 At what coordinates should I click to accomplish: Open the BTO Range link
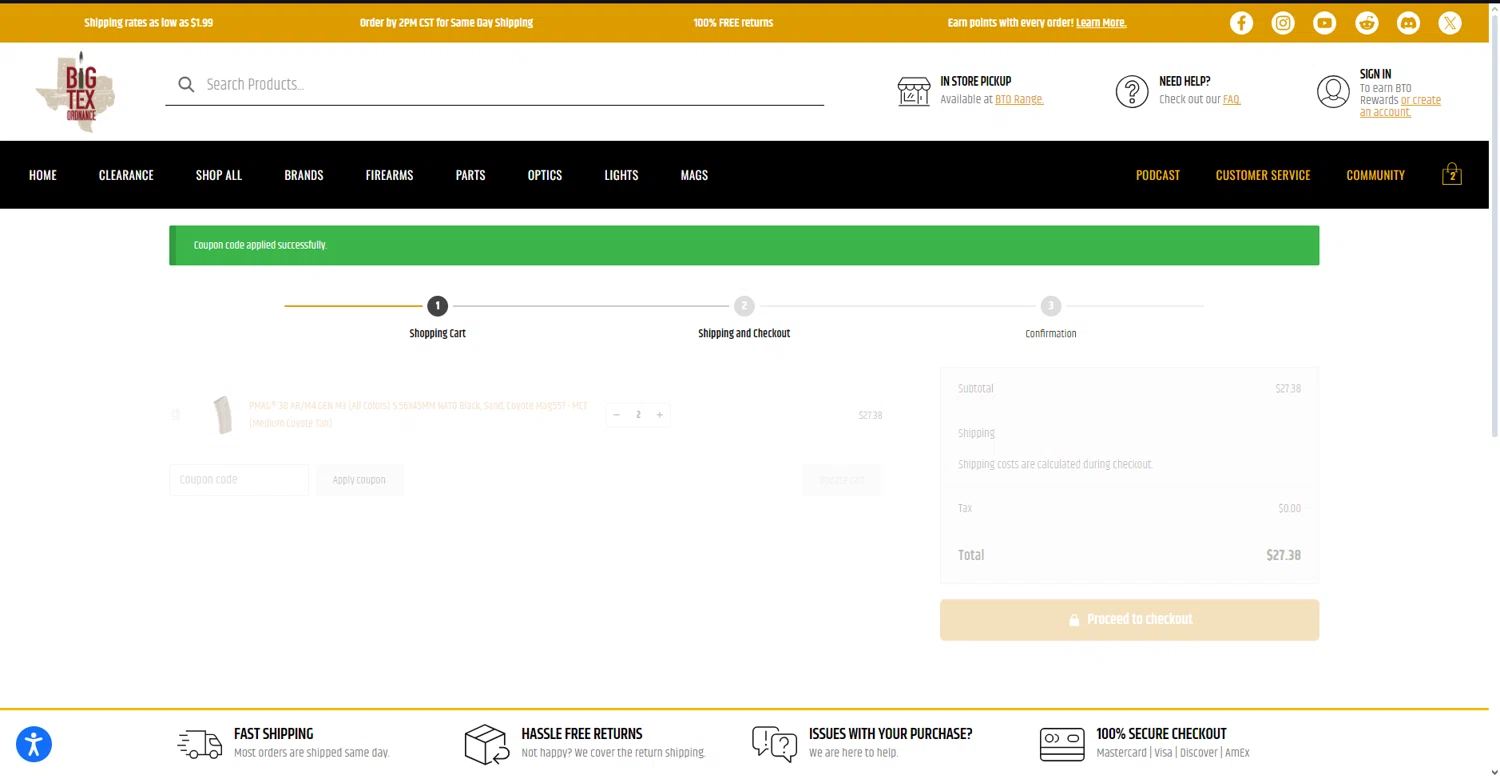click(1019, 100)
